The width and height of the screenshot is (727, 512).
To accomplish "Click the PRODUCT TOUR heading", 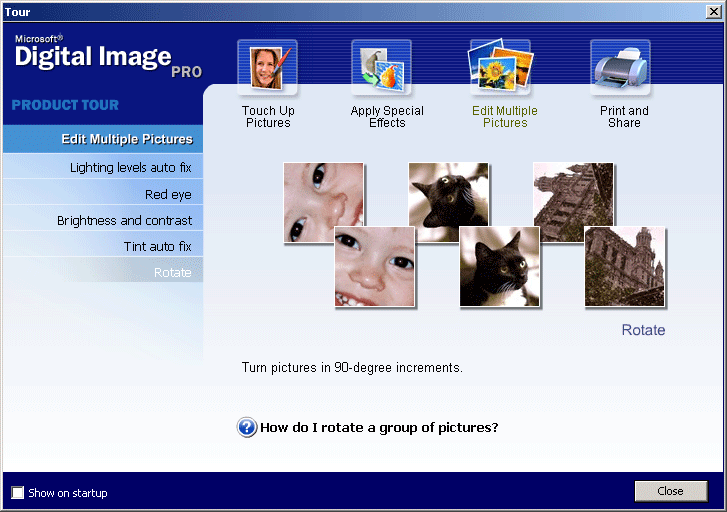I will click(65, 105).
